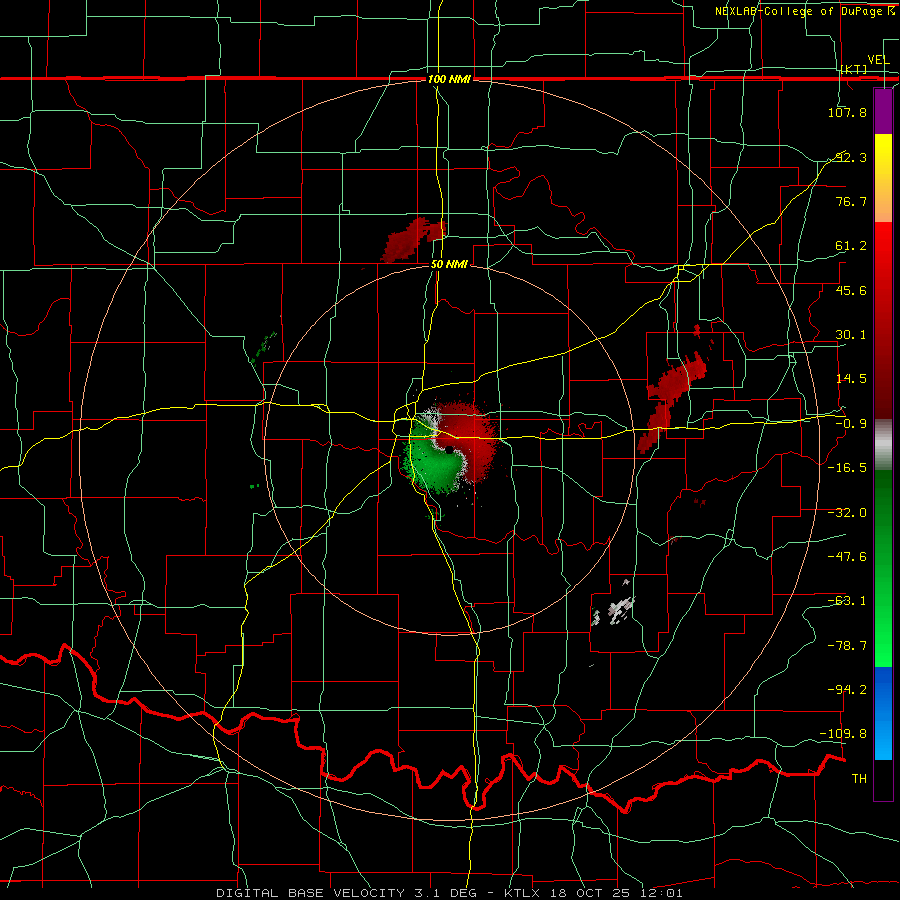The width and height of the screenshot is (900, 900).
Task: Pick the gray segment of the color bar
Action: (x=883, y=445)
